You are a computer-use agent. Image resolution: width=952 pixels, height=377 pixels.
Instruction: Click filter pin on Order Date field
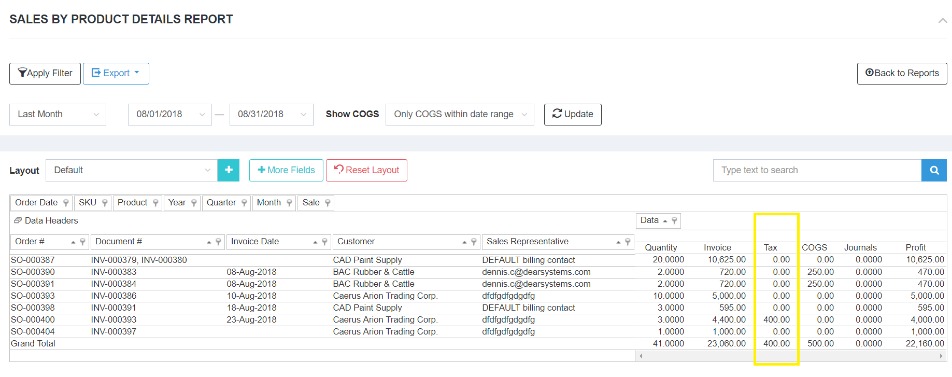(65, 203)
